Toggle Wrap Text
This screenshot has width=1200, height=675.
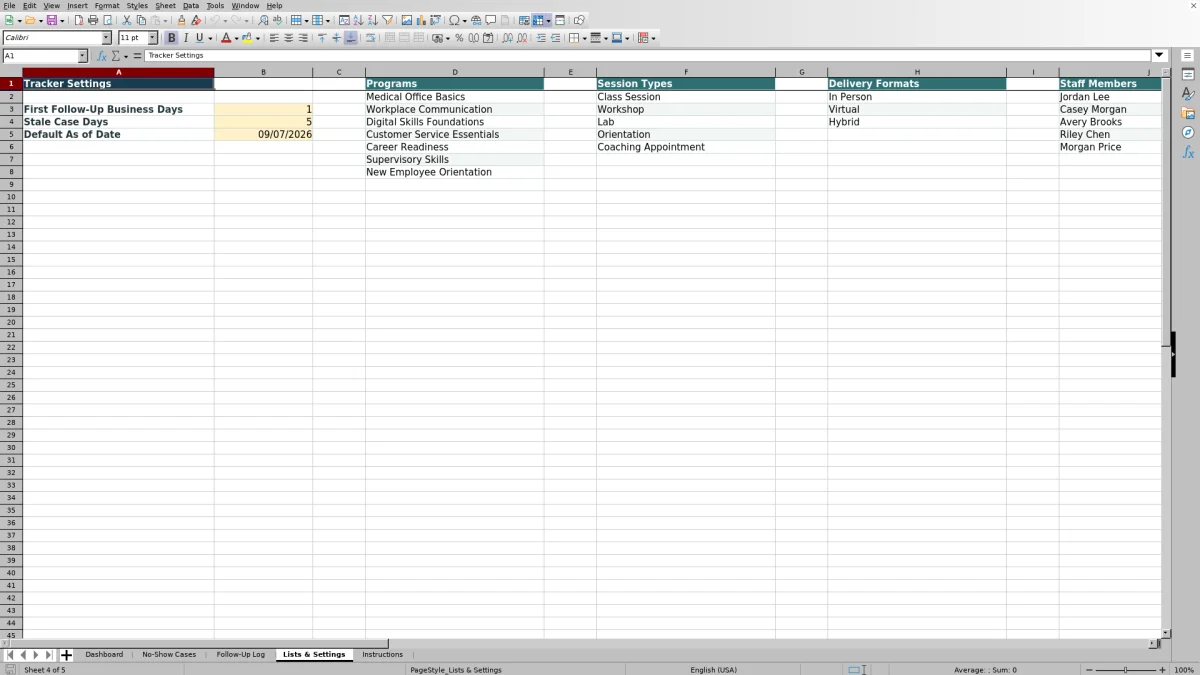(370, 38)
